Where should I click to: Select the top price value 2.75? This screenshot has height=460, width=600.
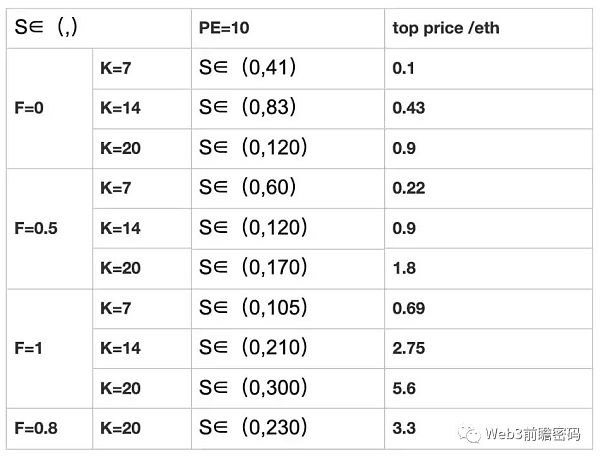409,348
